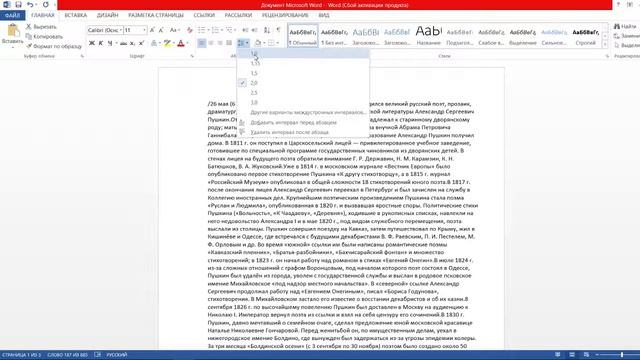
Task: Open the shading color dropdown
Action: click(264, 43)
